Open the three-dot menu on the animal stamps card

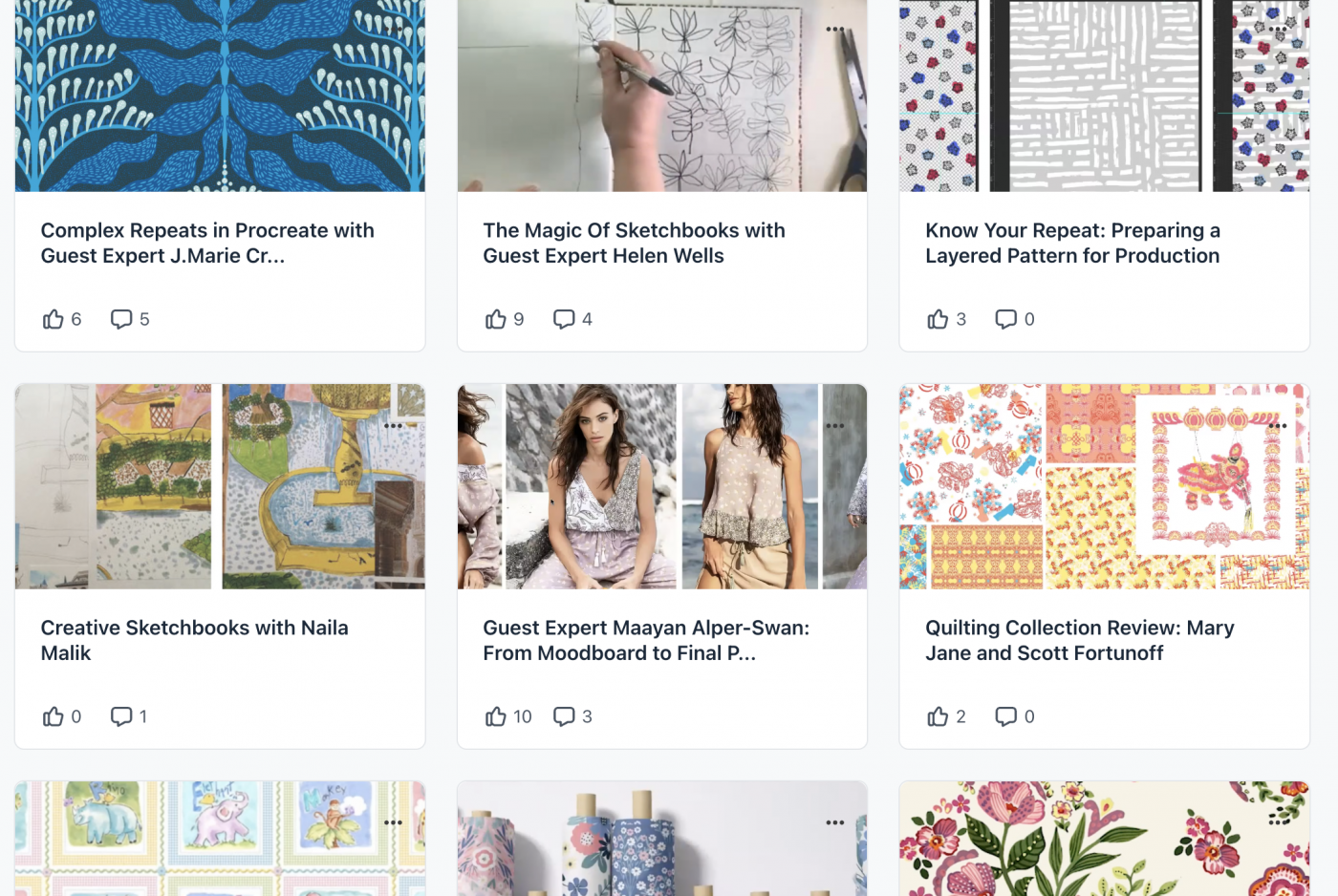395,821
